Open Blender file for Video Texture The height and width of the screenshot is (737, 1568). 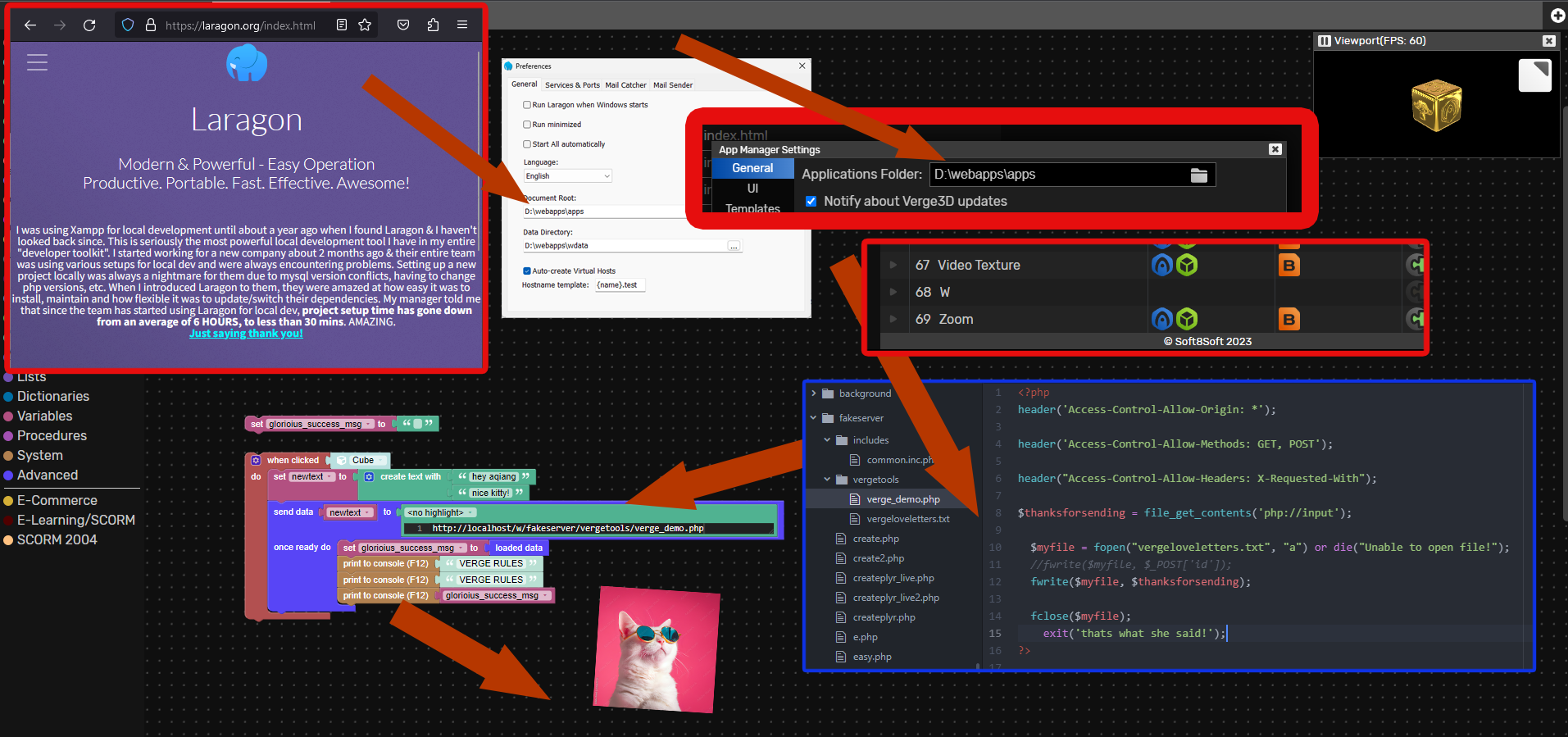click(x=1289, y=265)
